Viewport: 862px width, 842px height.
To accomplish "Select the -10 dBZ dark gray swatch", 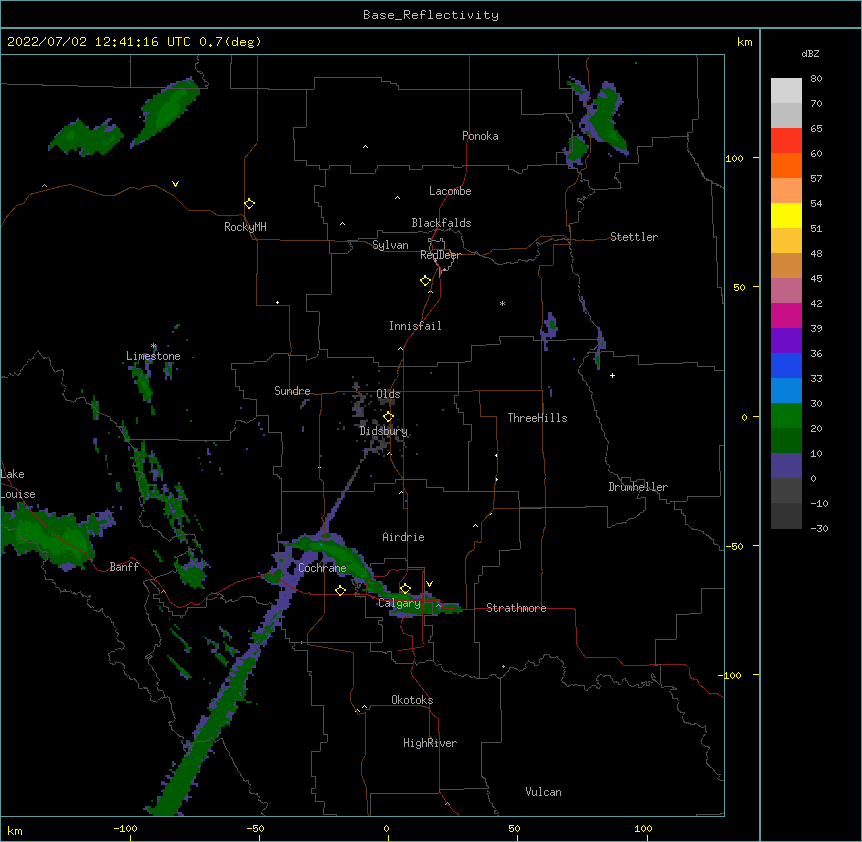I will tap(786, 516).
